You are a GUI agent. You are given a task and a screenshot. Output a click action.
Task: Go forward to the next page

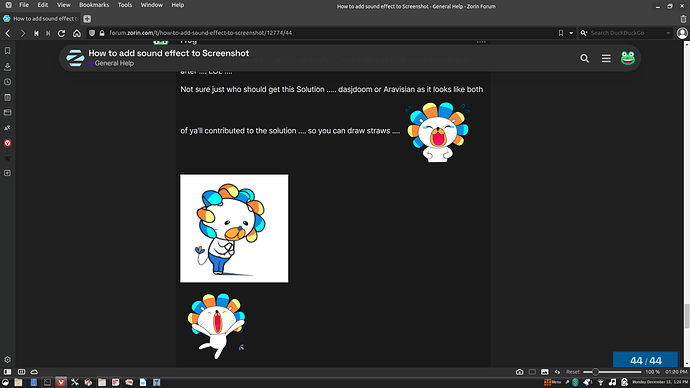click(22, 33)
